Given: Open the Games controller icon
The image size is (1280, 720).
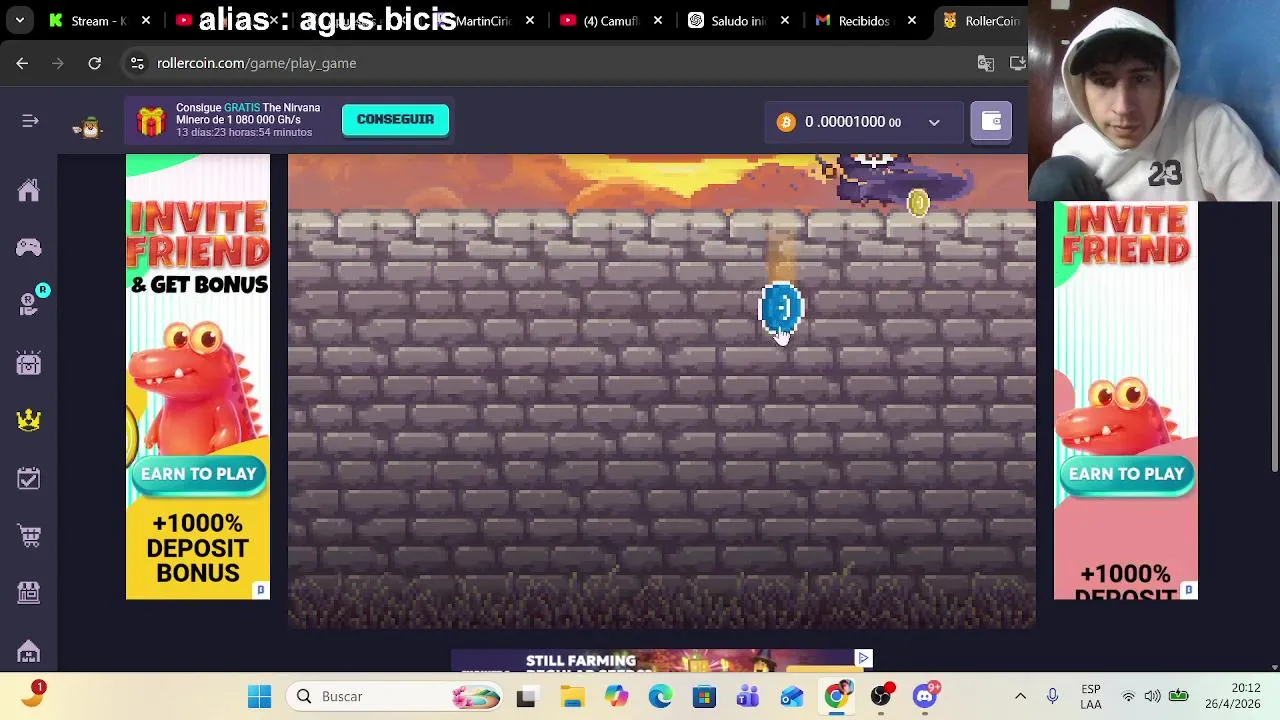Looking at the screenshot, I should [x=28, y=247].
